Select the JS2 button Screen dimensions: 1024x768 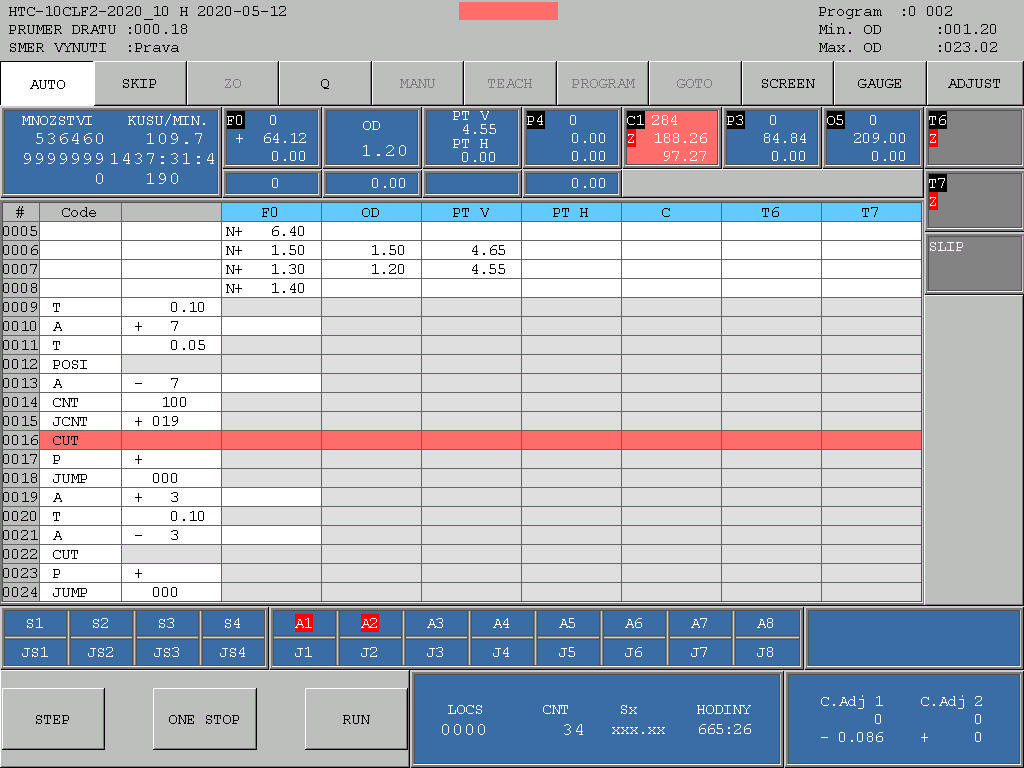tap(100, 653)
